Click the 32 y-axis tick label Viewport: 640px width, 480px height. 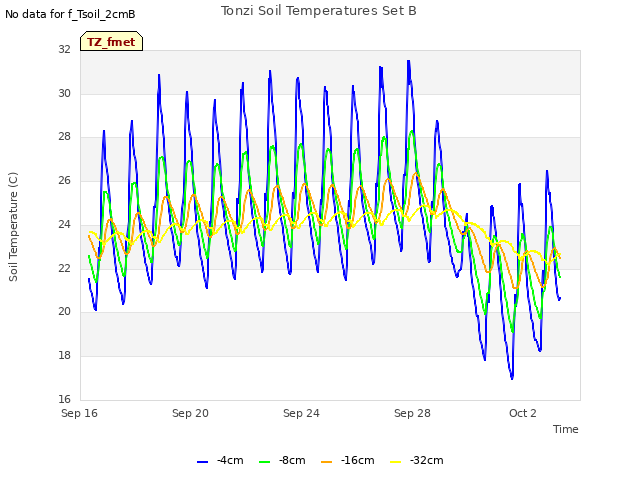click(64, 49)
